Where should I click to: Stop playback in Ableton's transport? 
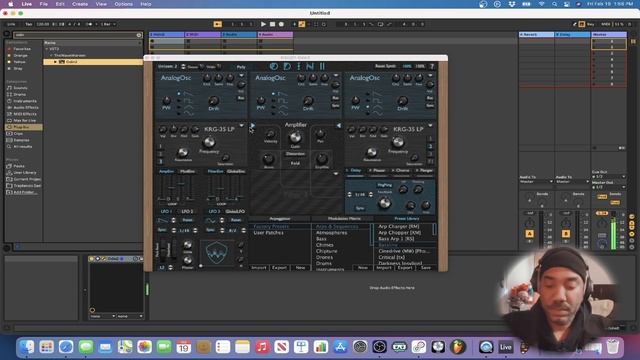click(272, 24)
